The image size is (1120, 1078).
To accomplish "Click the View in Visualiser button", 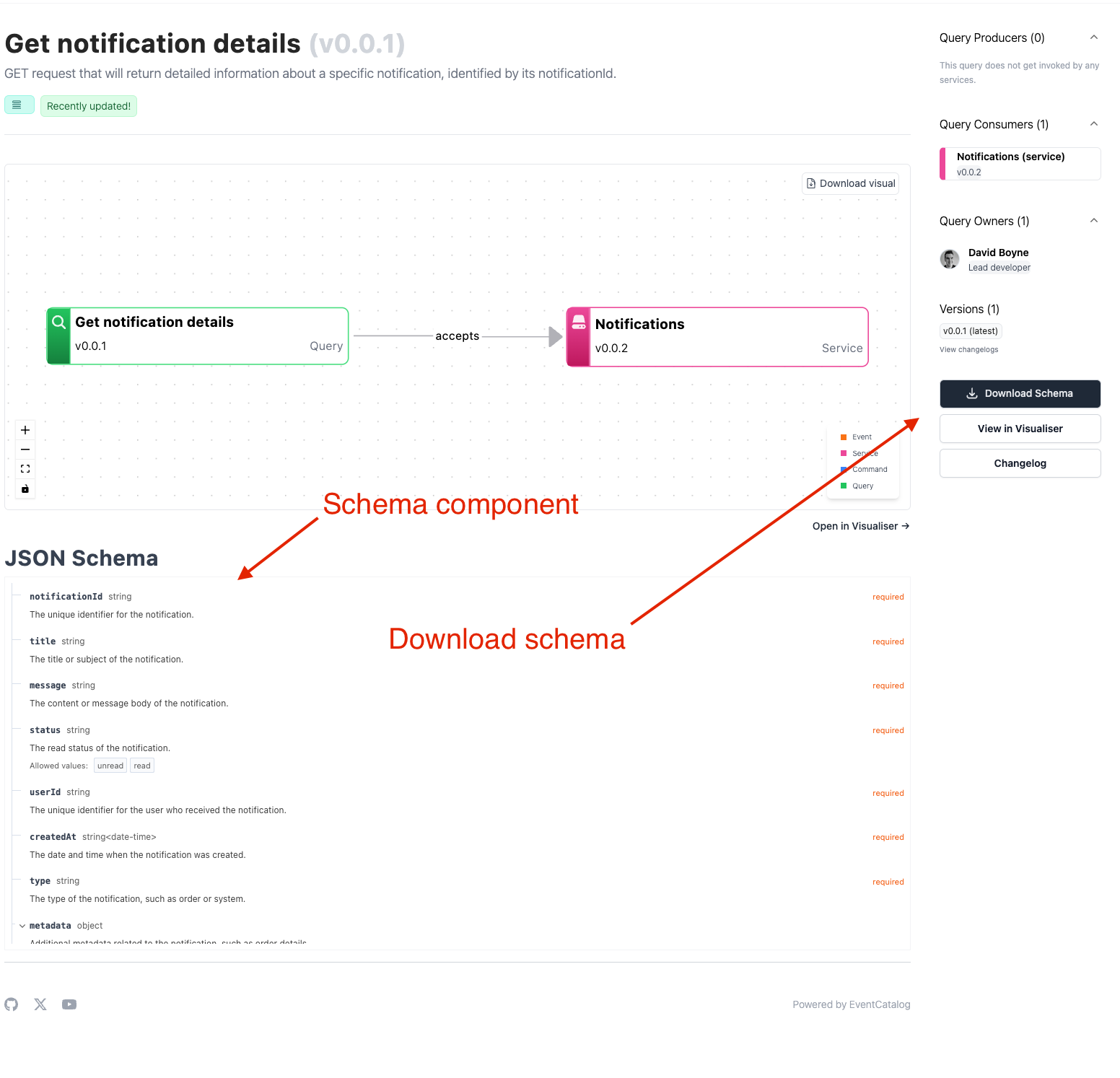I will [x=1020, y=429].
